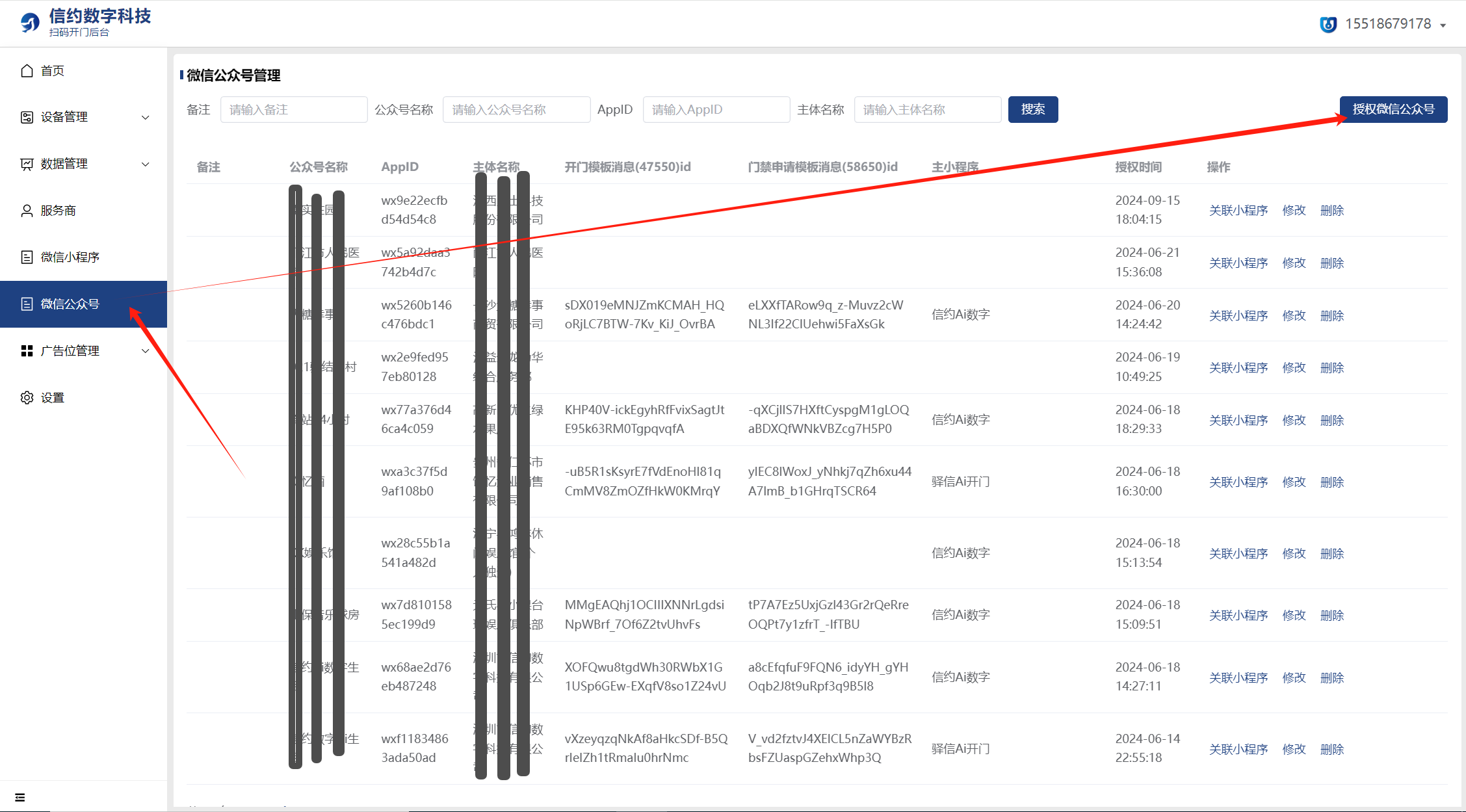Expand the 广告位管理 submenu chevron
Image resolution: width=1466 pixels, height=812 pixels.
pyautogui.click(x=146, y=351)
